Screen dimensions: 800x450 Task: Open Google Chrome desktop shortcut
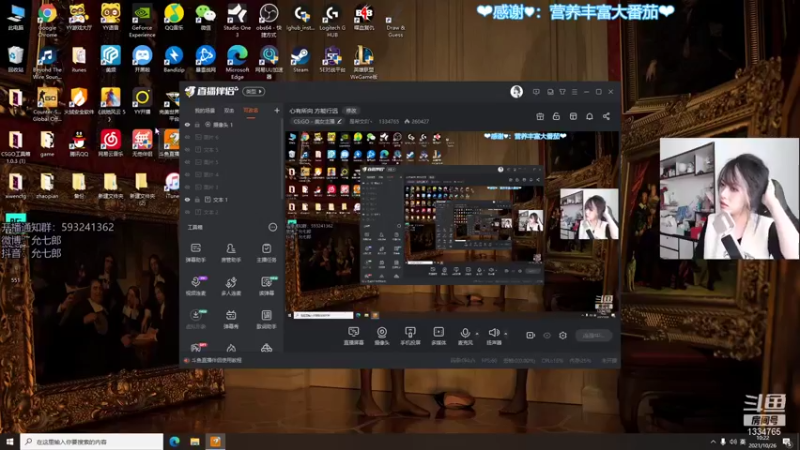[47, 20]
